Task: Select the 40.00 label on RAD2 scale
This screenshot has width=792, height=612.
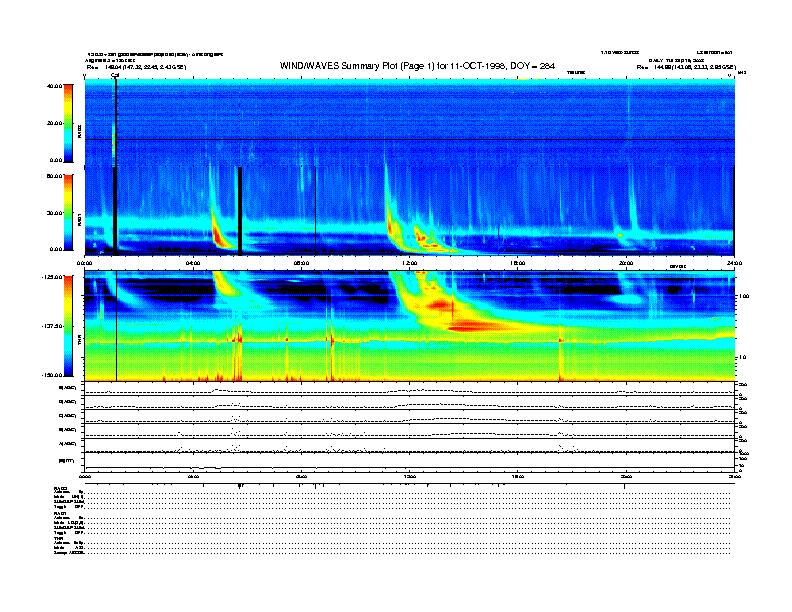Action: click(55, 86)
